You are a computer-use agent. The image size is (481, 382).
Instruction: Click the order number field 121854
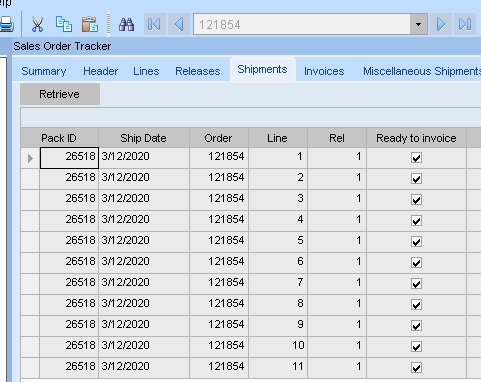point(302,24)
